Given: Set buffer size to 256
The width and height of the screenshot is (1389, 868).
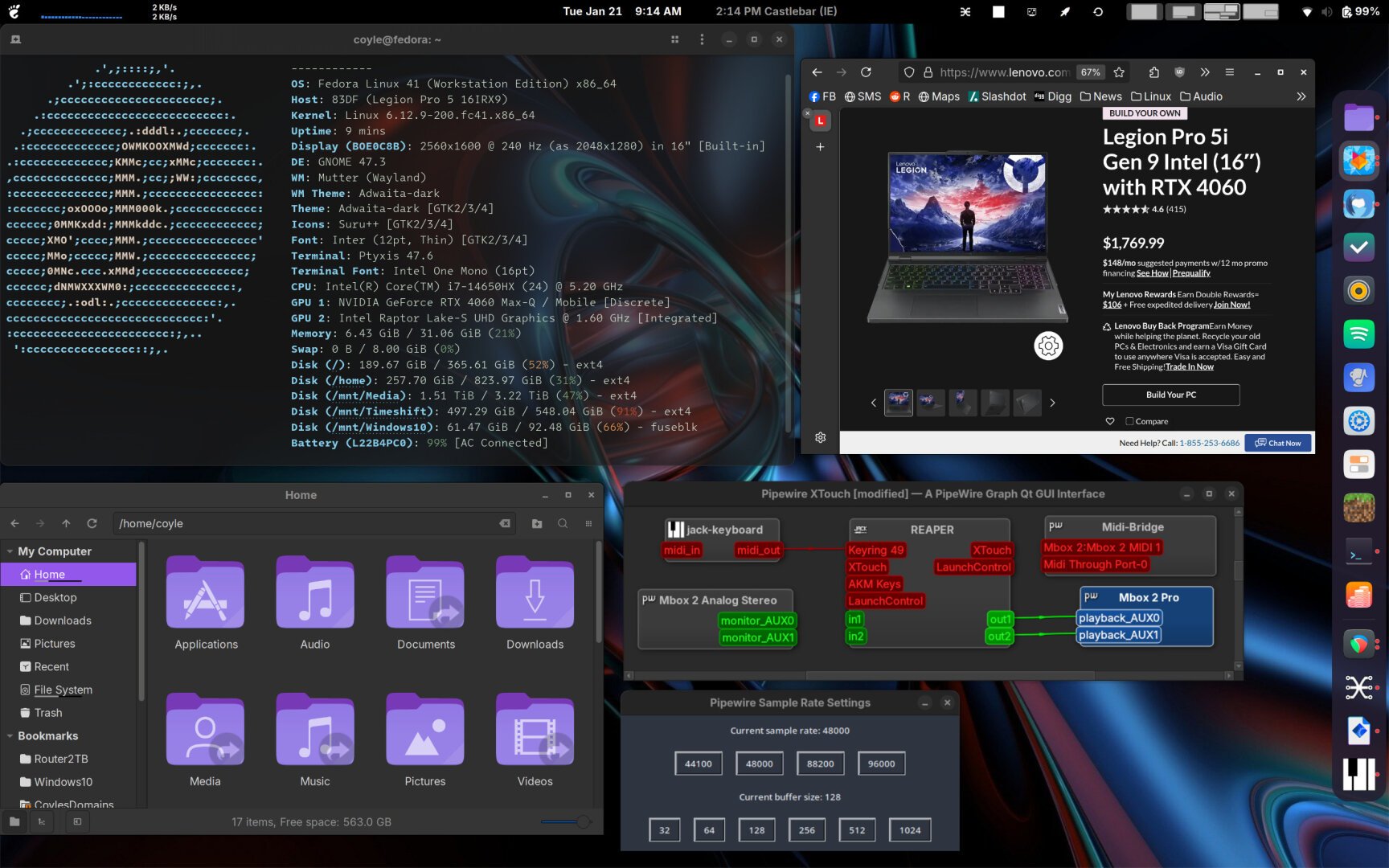Looking at the screenshot, I should pyautogui.click(x=806, y=830).
